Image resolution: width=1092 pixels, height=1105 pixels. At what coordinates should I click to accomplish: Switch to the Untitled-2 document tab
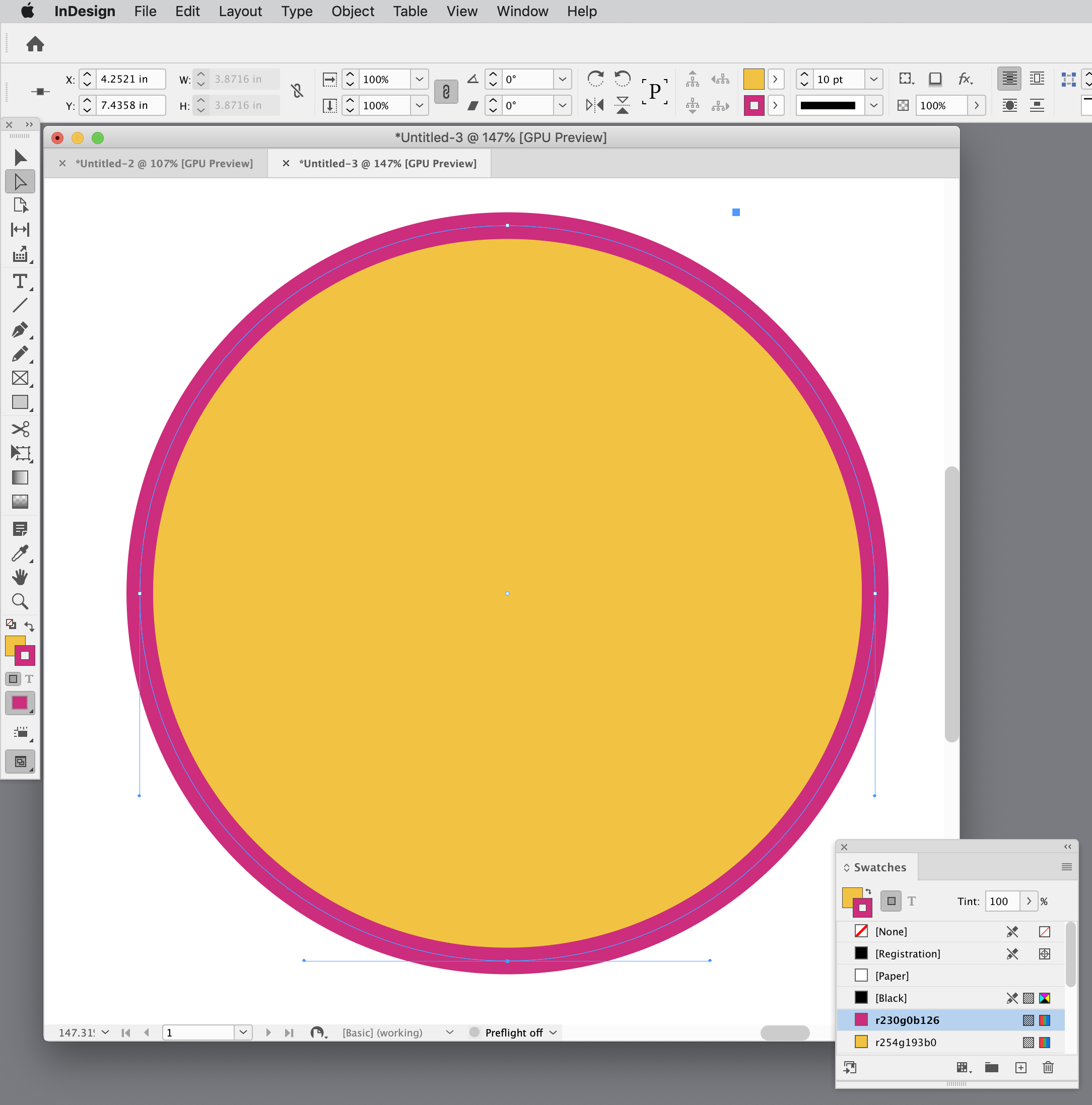164,163
